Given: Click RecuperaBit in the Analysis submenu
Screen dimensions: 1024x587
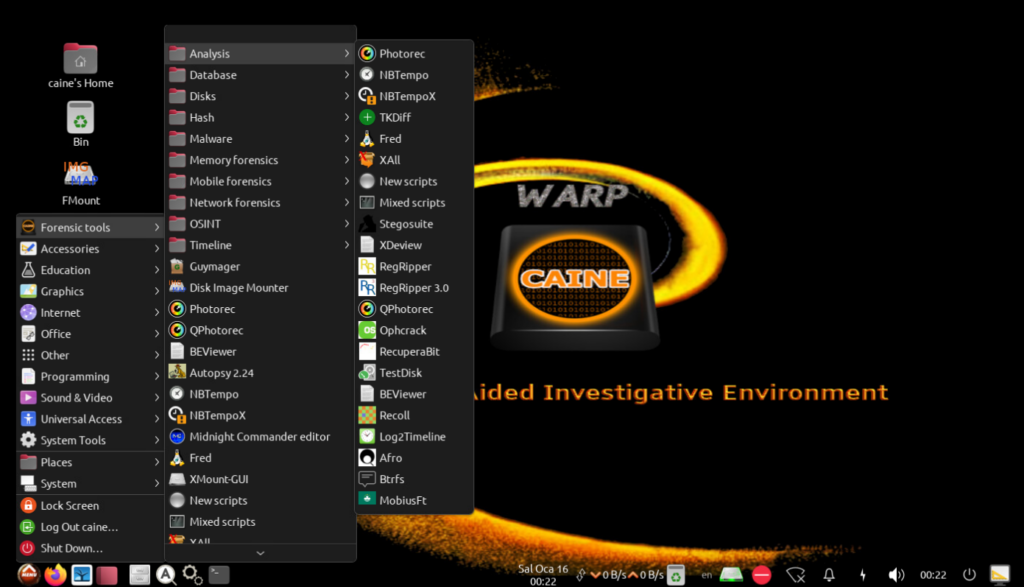Looking at the screenshot, I should click(414, 351).
